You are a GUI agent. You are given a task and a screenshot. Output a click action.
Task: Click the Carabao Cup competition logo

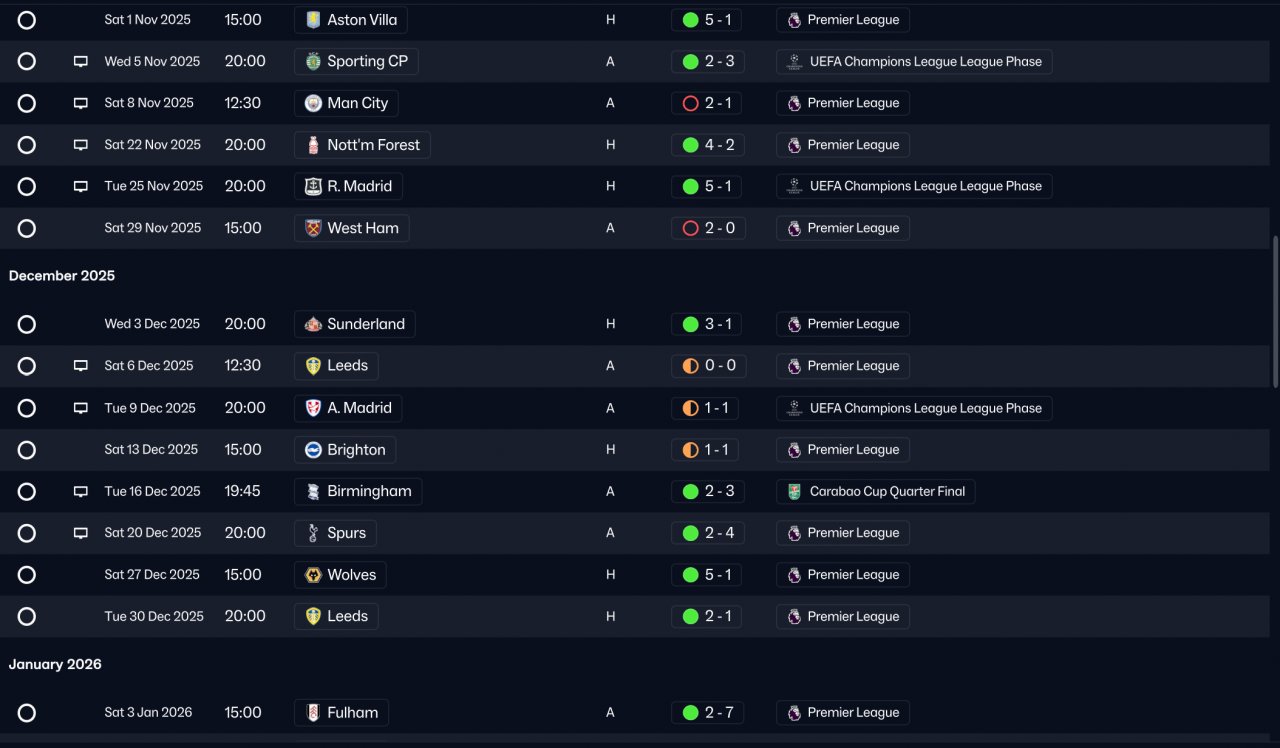794,491
